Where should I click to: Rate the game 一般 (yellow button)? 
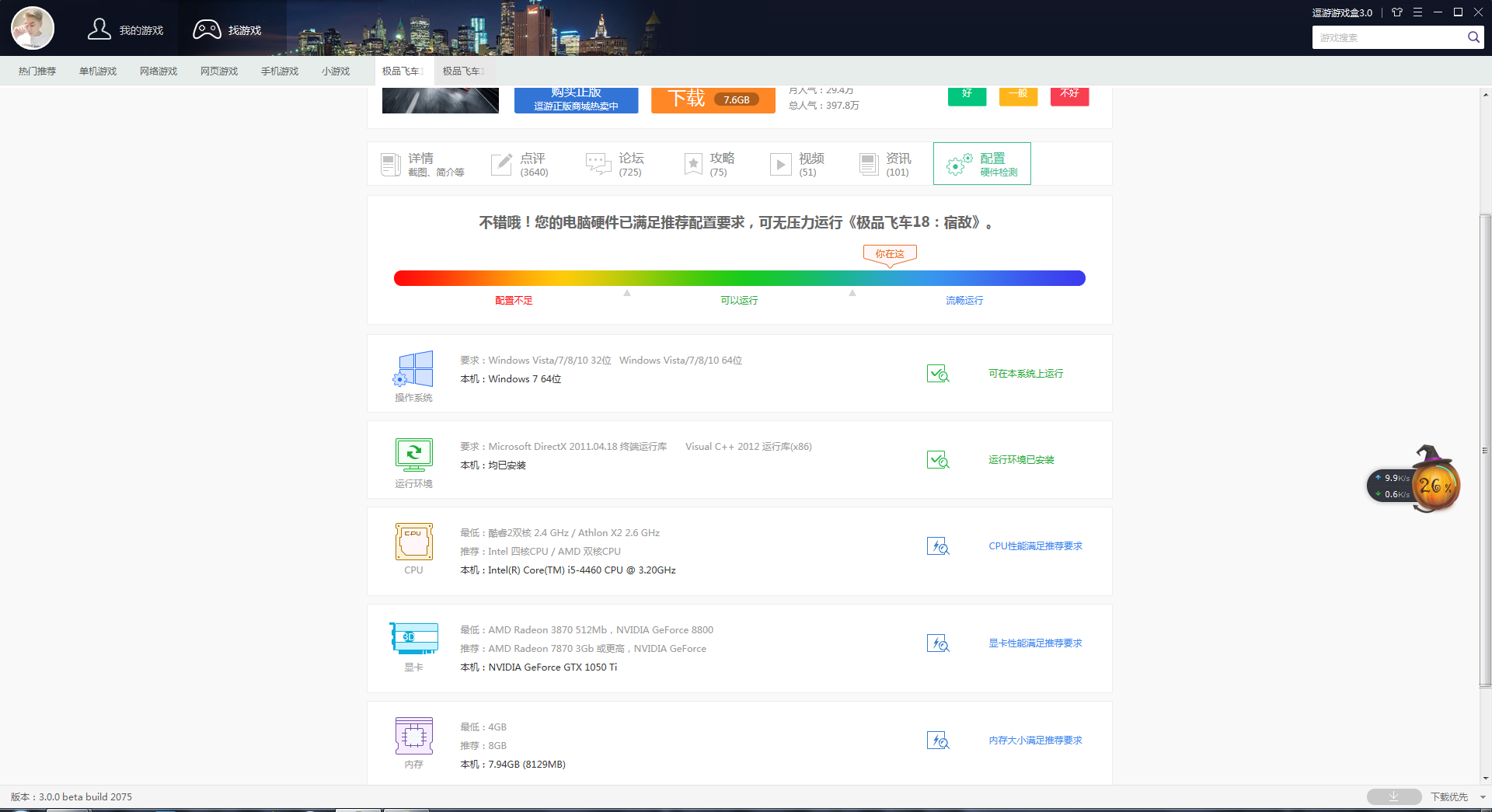(x=1018, y=96)
